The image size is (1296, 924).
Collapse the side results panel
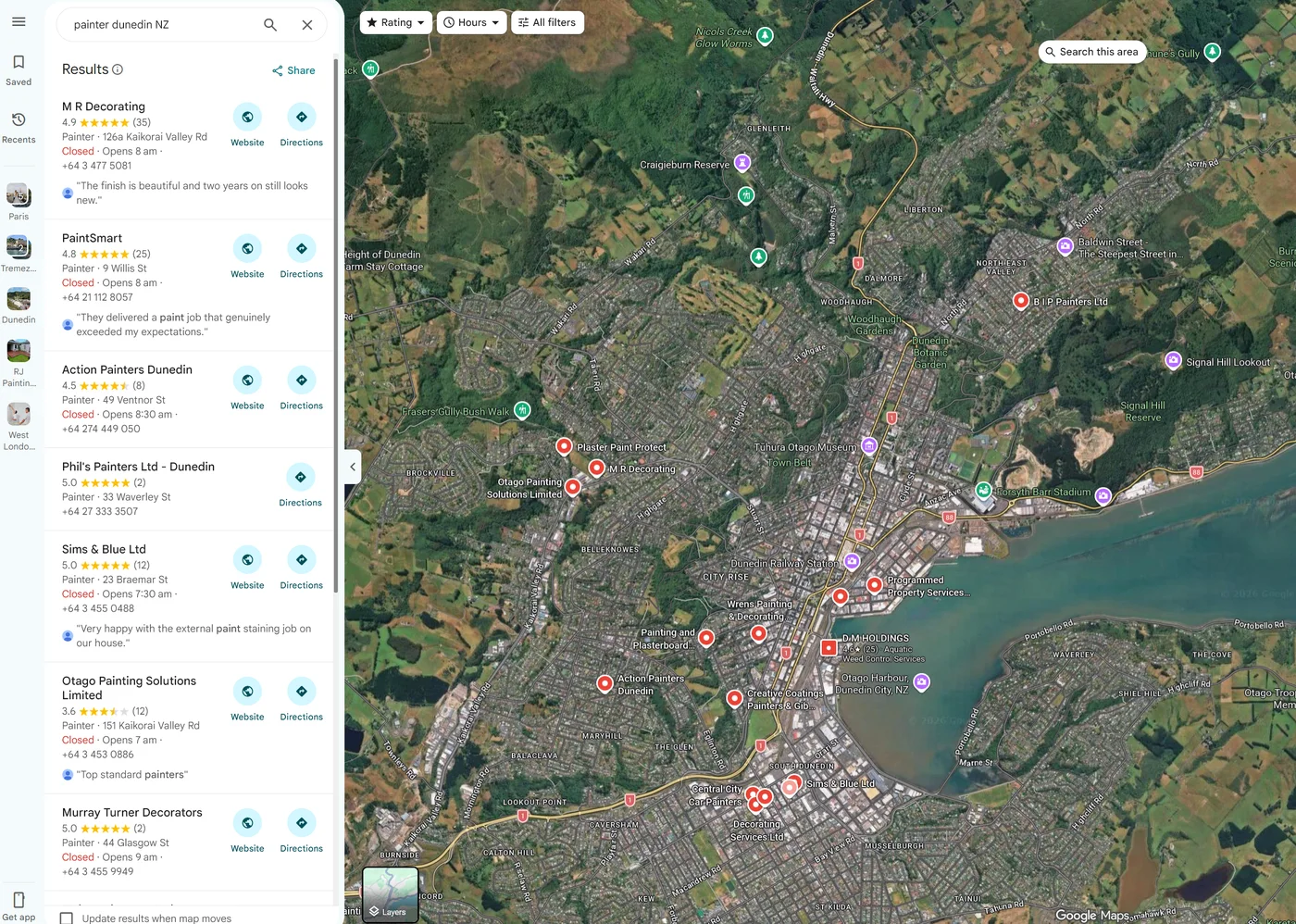[x=352, y=467]
